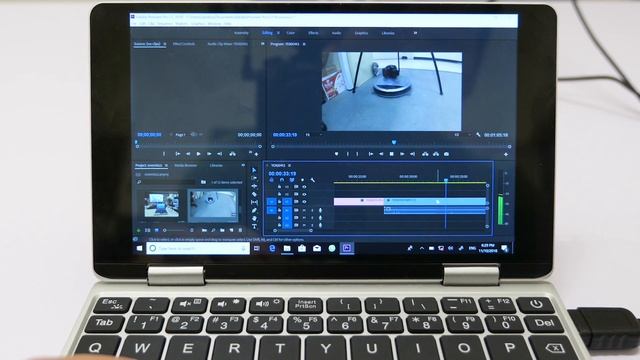This screenshot has height=360, width=640.
Task: Open Program monitor settings wrench
Action: (x=478, y=135)
